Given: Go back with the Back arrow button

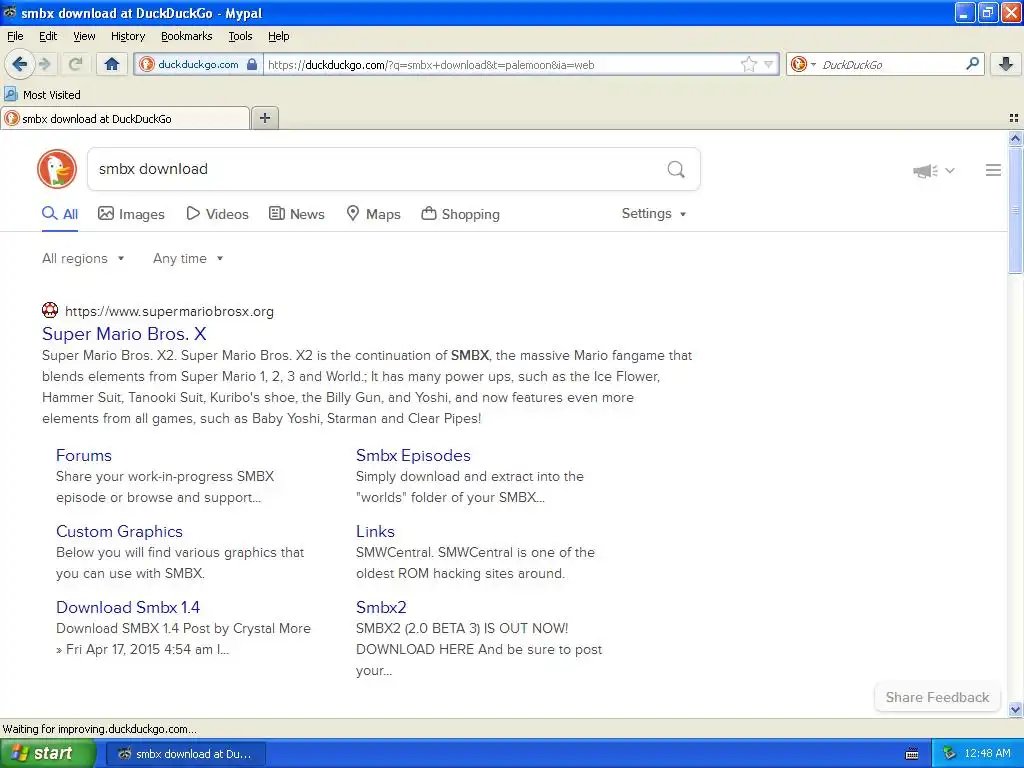Looking at the screenshot, I should 20,64.
